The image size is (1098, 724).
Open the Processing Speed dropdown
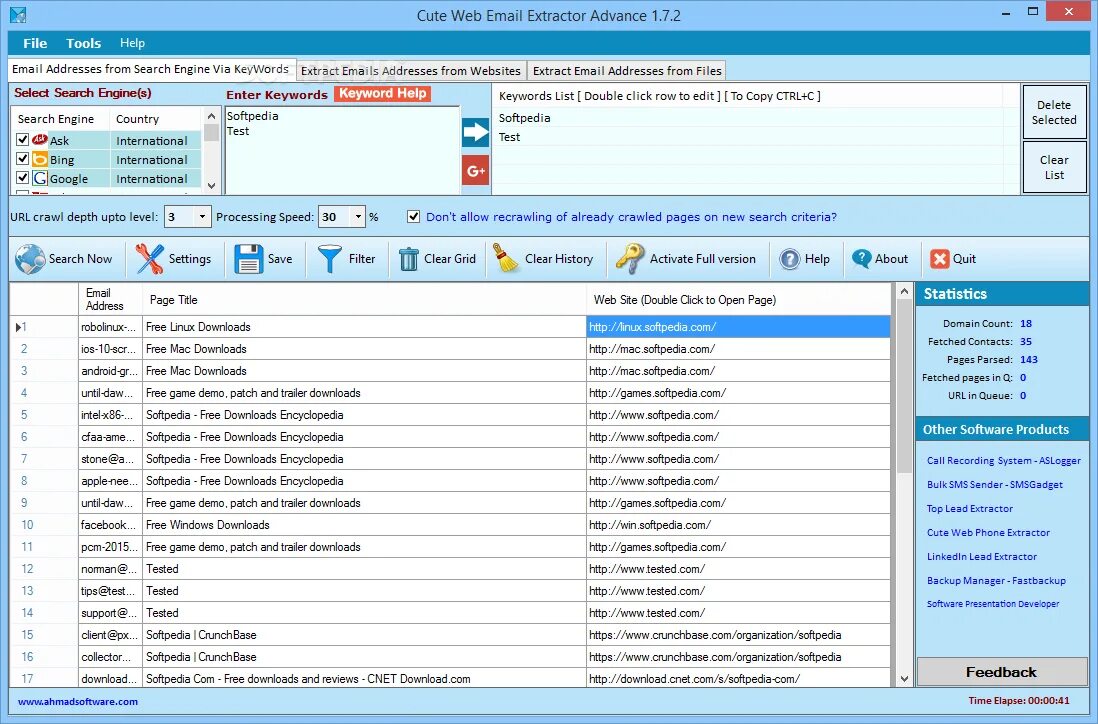[358, 217]
